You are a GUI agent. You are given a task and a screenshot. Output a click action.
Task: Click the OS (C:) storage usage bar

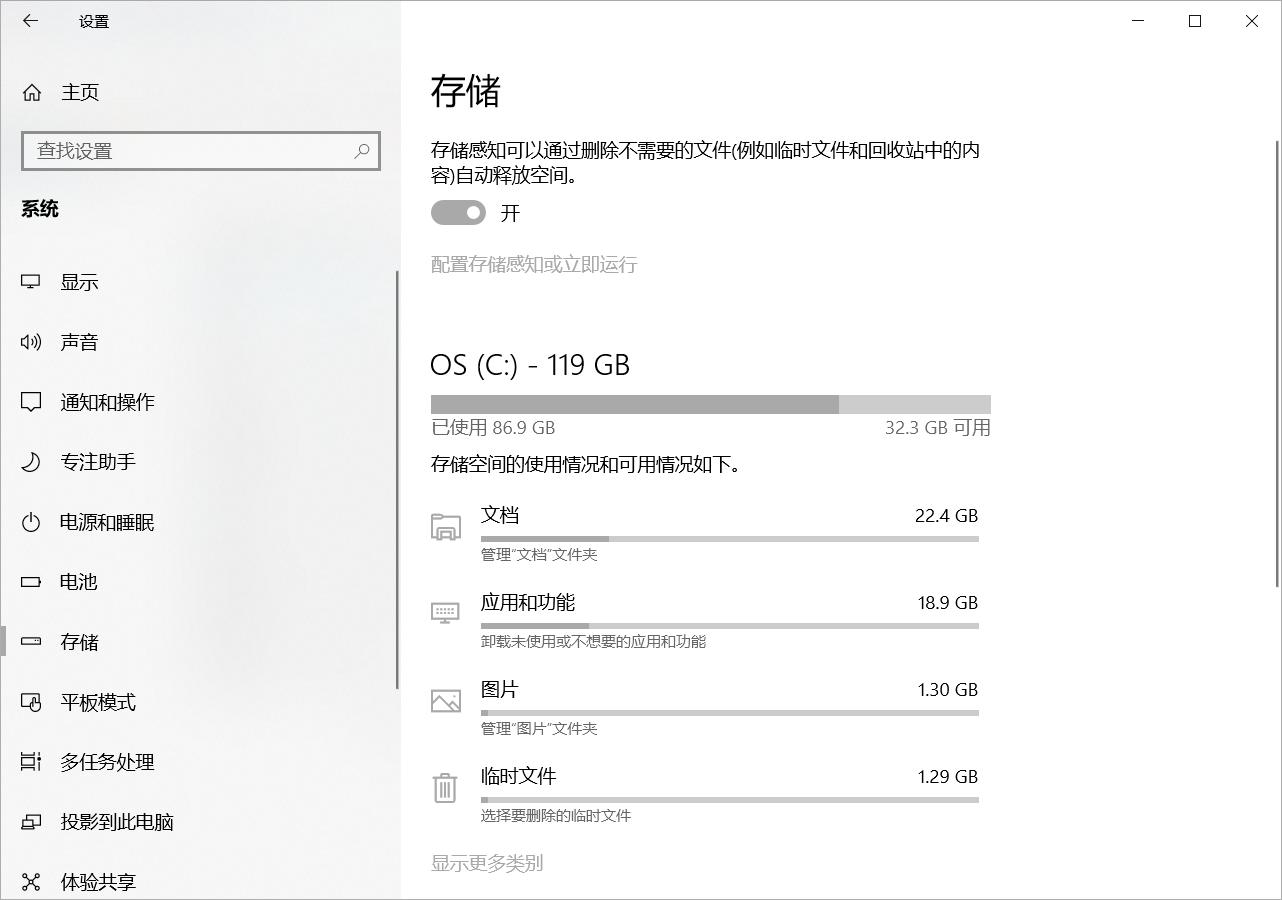[710, 403]
